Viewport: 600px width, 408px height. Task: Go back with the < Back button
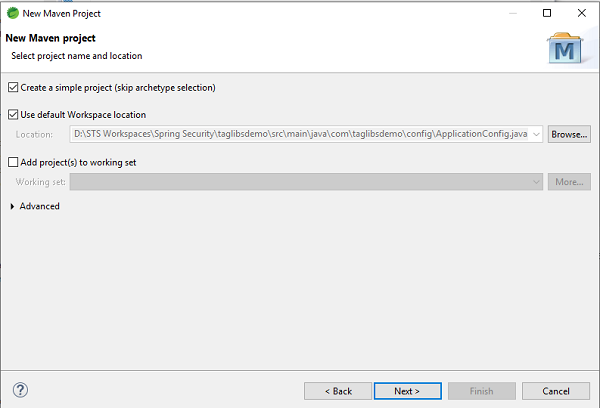[337, 391]
